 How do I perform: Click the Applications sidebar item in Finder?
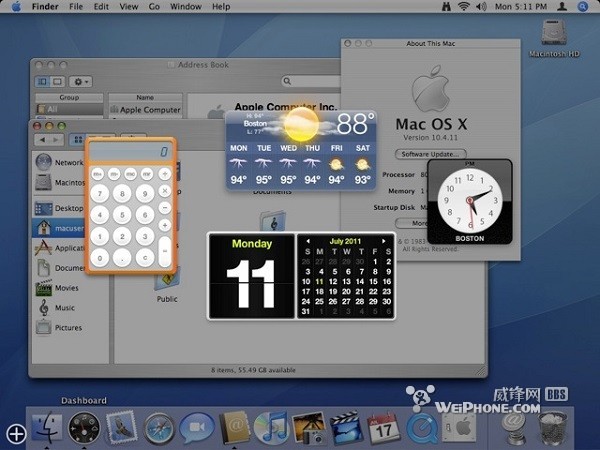coord(59,248)
